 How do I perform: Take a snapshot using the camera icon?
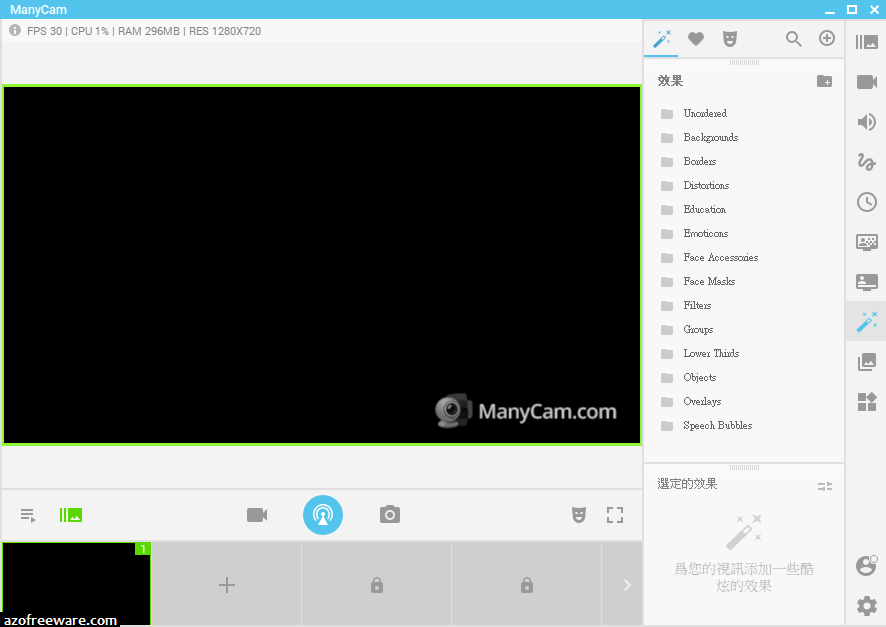390,514
